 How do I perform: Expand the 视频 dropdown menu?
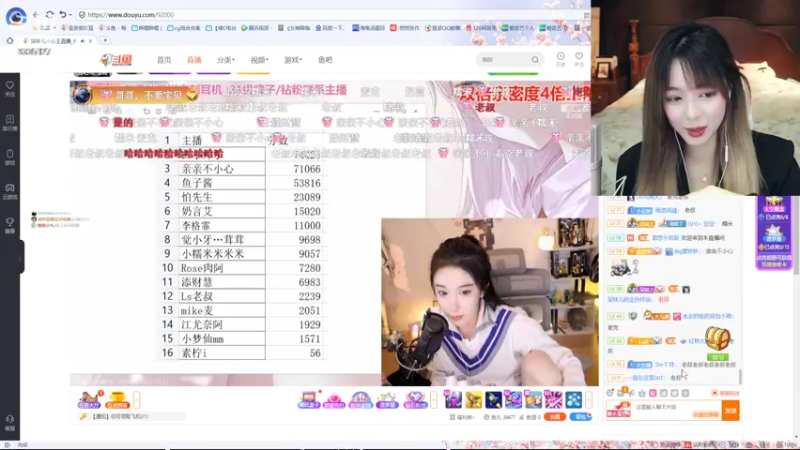coord(259,60)
